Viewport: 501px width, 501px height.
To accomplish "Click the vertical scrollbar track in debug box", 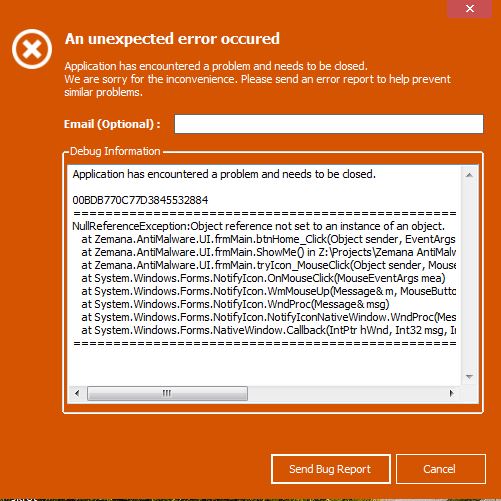I will (x=469, y=276).
